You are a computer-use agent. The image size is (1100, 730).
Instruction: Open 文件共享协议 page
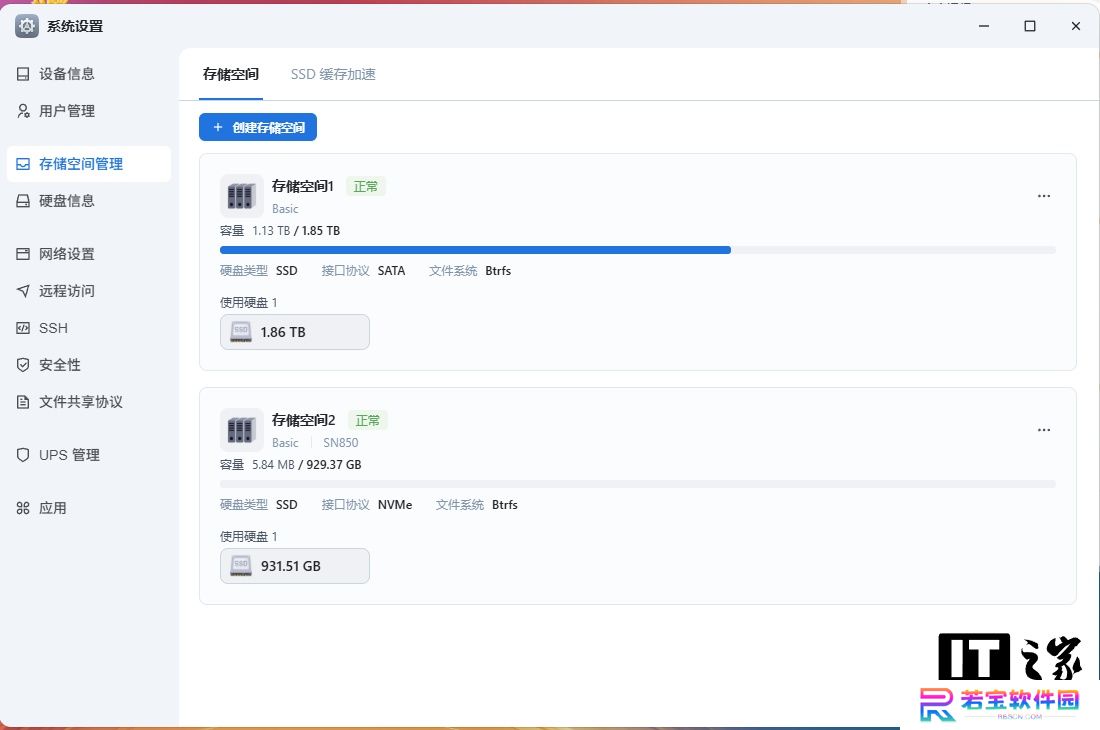pos(88,402)
